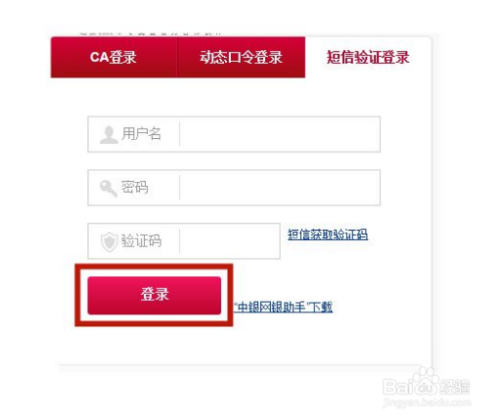This screenshot has height=420, width=500.
Task: Click the 验证码 field label text
Action: pos(141,241)
